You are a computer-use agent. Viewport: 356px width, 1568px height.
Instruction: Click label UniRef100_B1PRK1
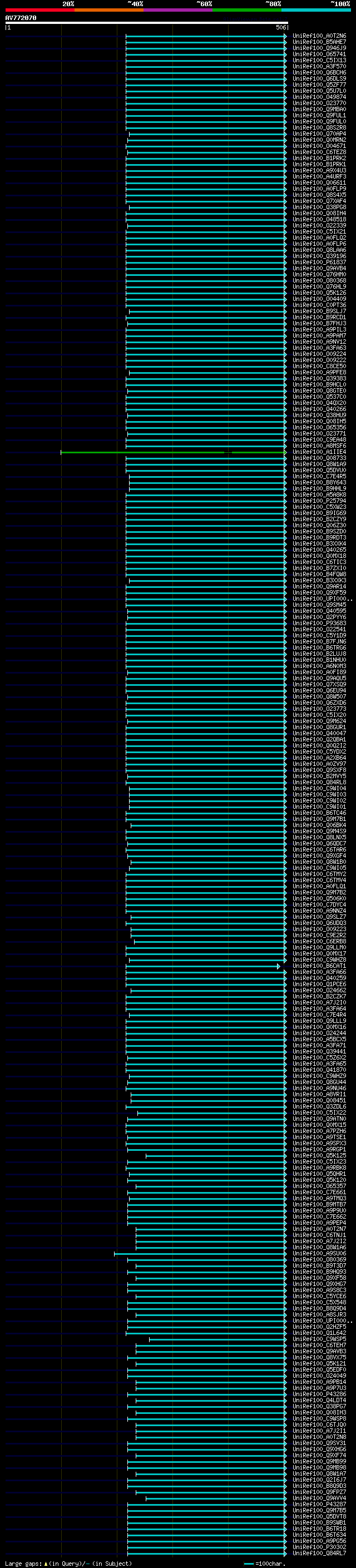click(319, 164)
